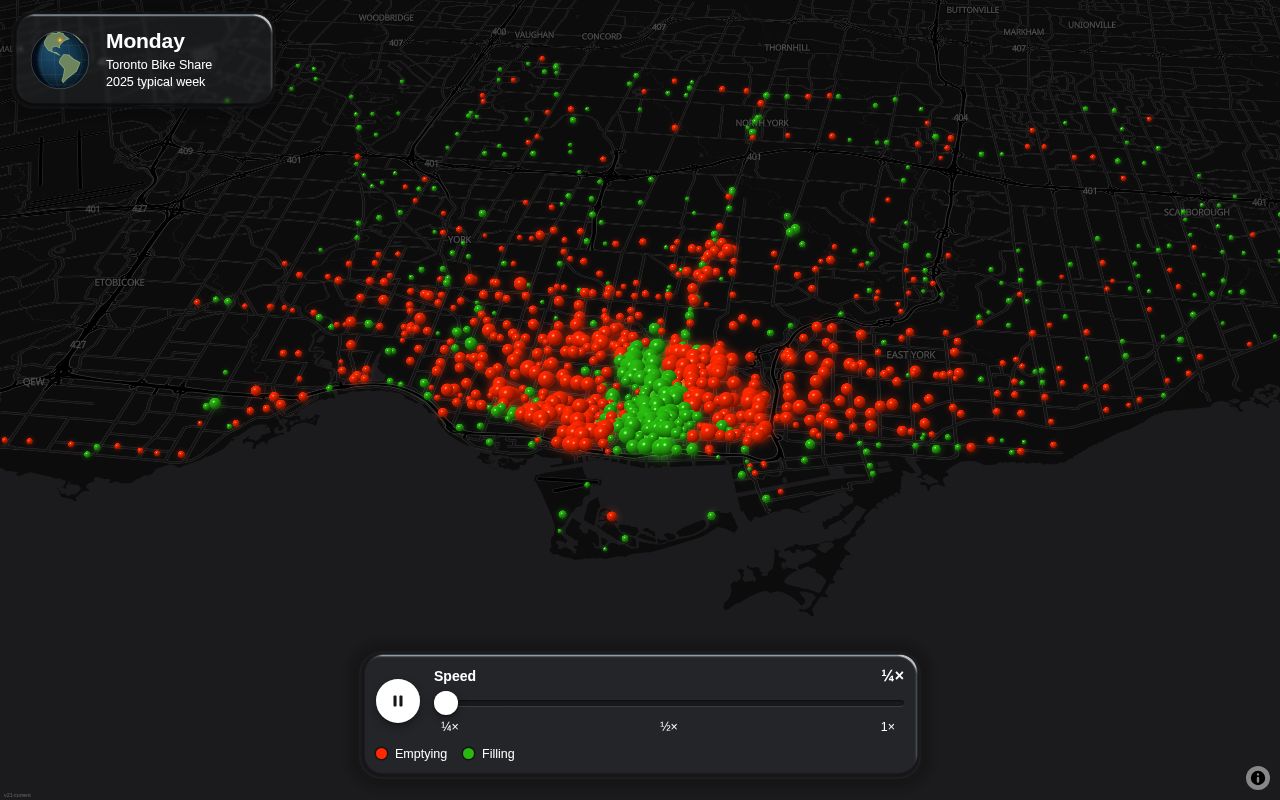The image size is (1280, 800).
Task: Click the globe icon in the header card
Action: (60, 60)
